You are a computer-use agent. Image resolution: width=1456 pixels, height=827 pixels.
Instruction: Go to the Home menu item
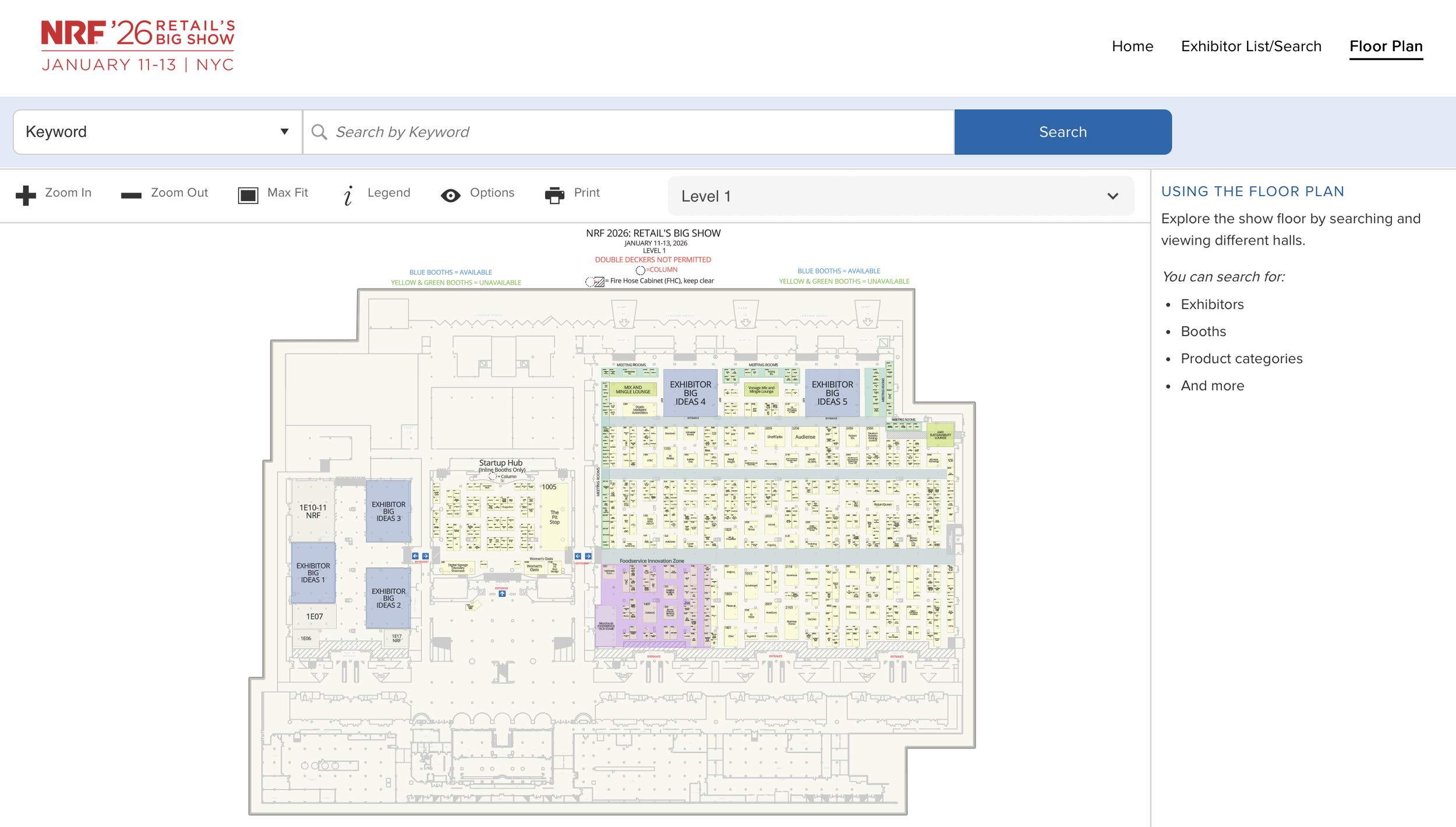[x=1132, y=46]
